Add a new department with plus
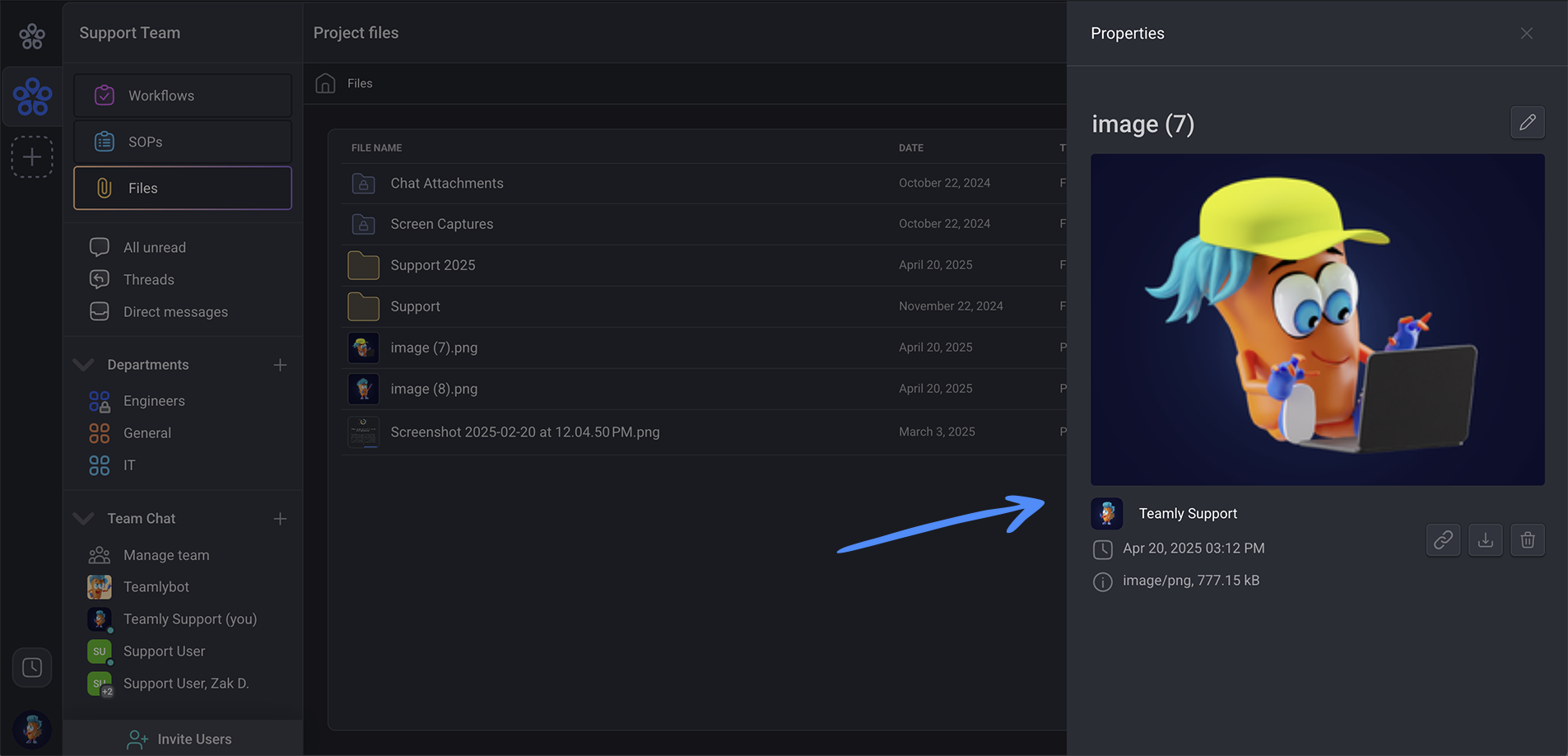This screenshot has height=756, width=1568. click(x=280, y=364)
